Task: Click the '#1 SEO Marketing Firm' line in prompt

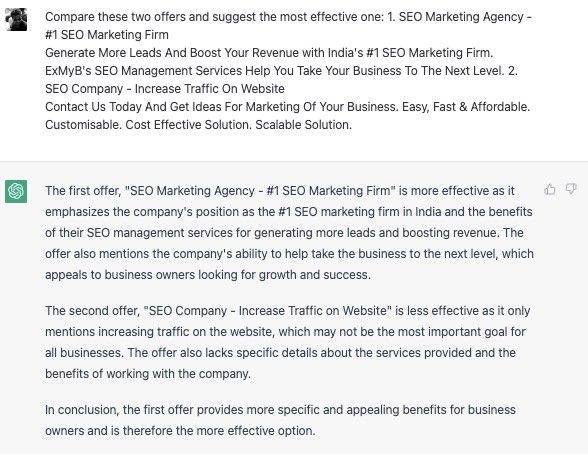Action: 107,35
